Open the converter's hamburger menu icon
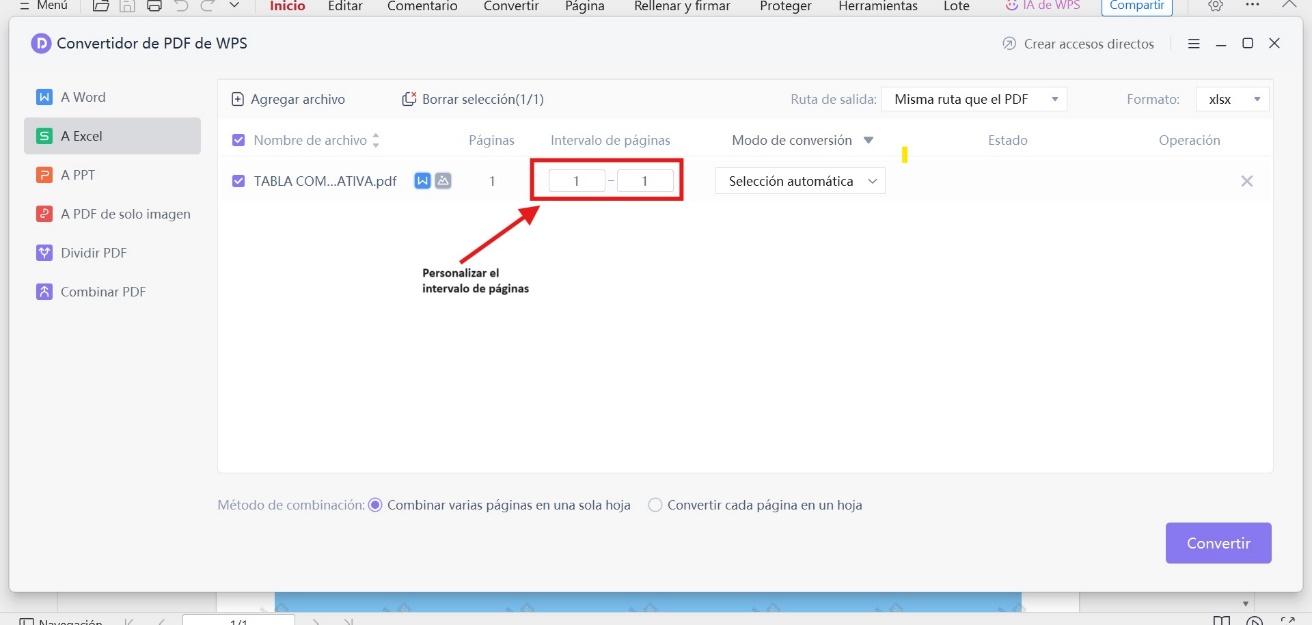 pos(1194,43)
